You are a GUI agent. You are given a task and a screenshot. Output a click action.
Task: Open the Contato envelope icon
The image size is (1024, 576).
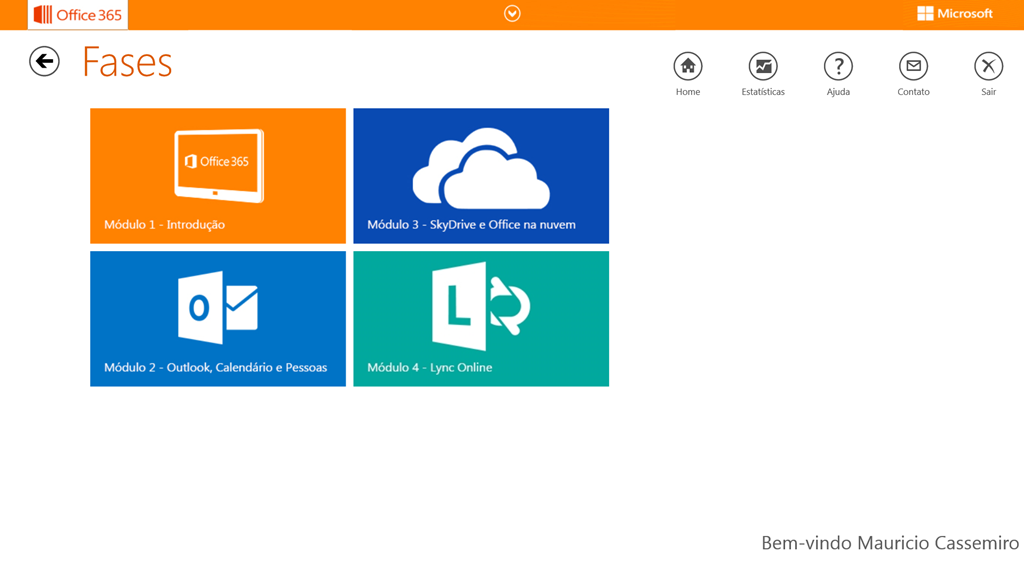913,66
